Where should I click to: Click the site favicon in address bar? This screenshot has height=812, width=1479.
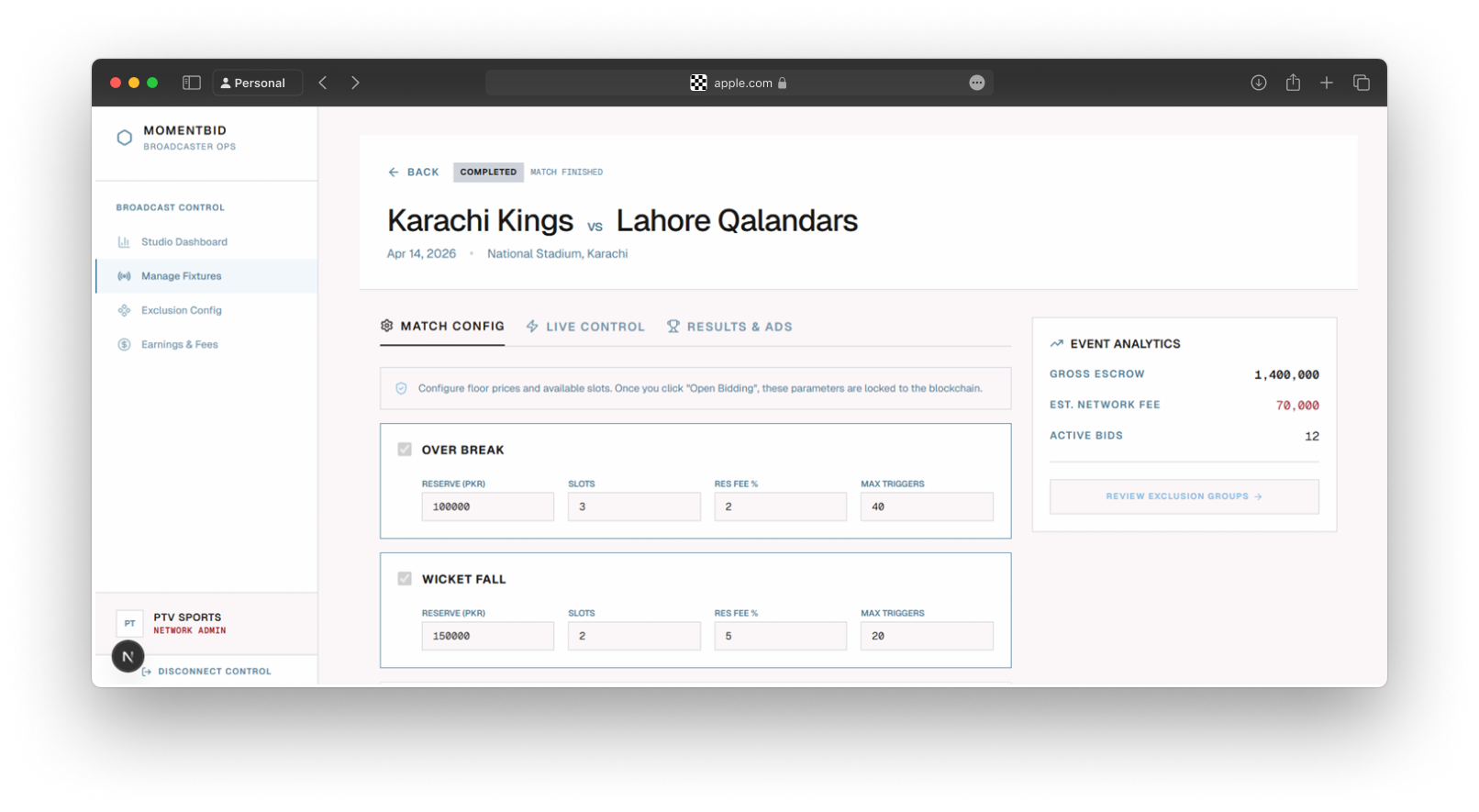(698, 83)
